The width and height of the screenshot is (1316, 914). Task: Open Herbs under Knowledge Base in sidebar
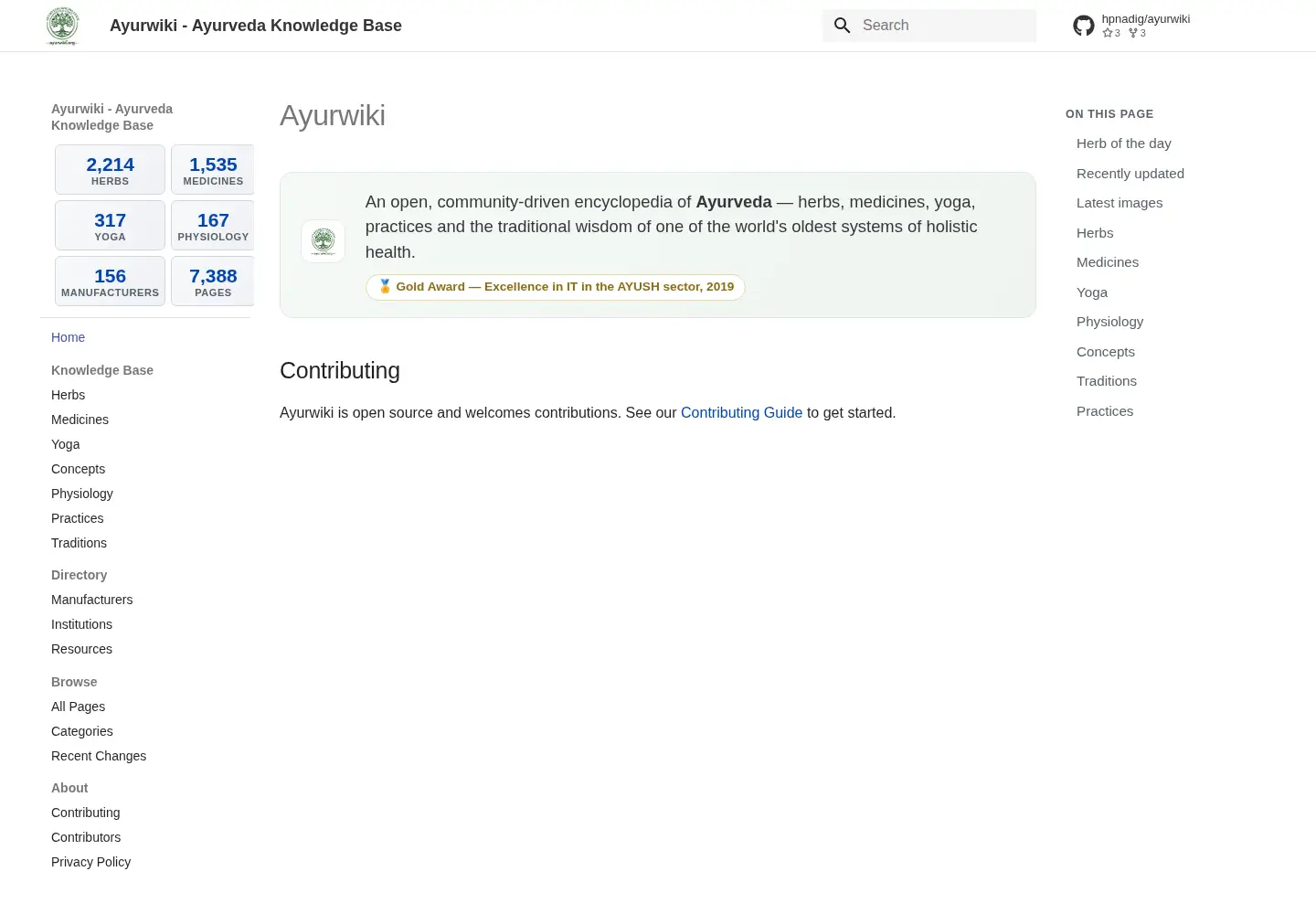click(68, 395)
